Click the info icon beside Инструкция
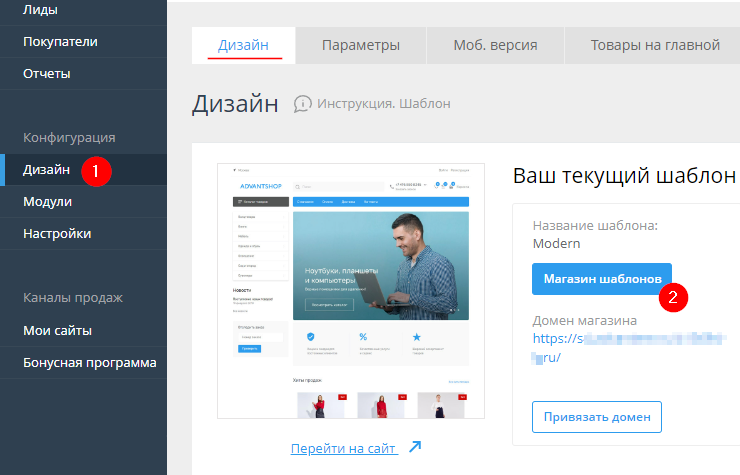Screen dimensions: 740x475 point(302,104)
